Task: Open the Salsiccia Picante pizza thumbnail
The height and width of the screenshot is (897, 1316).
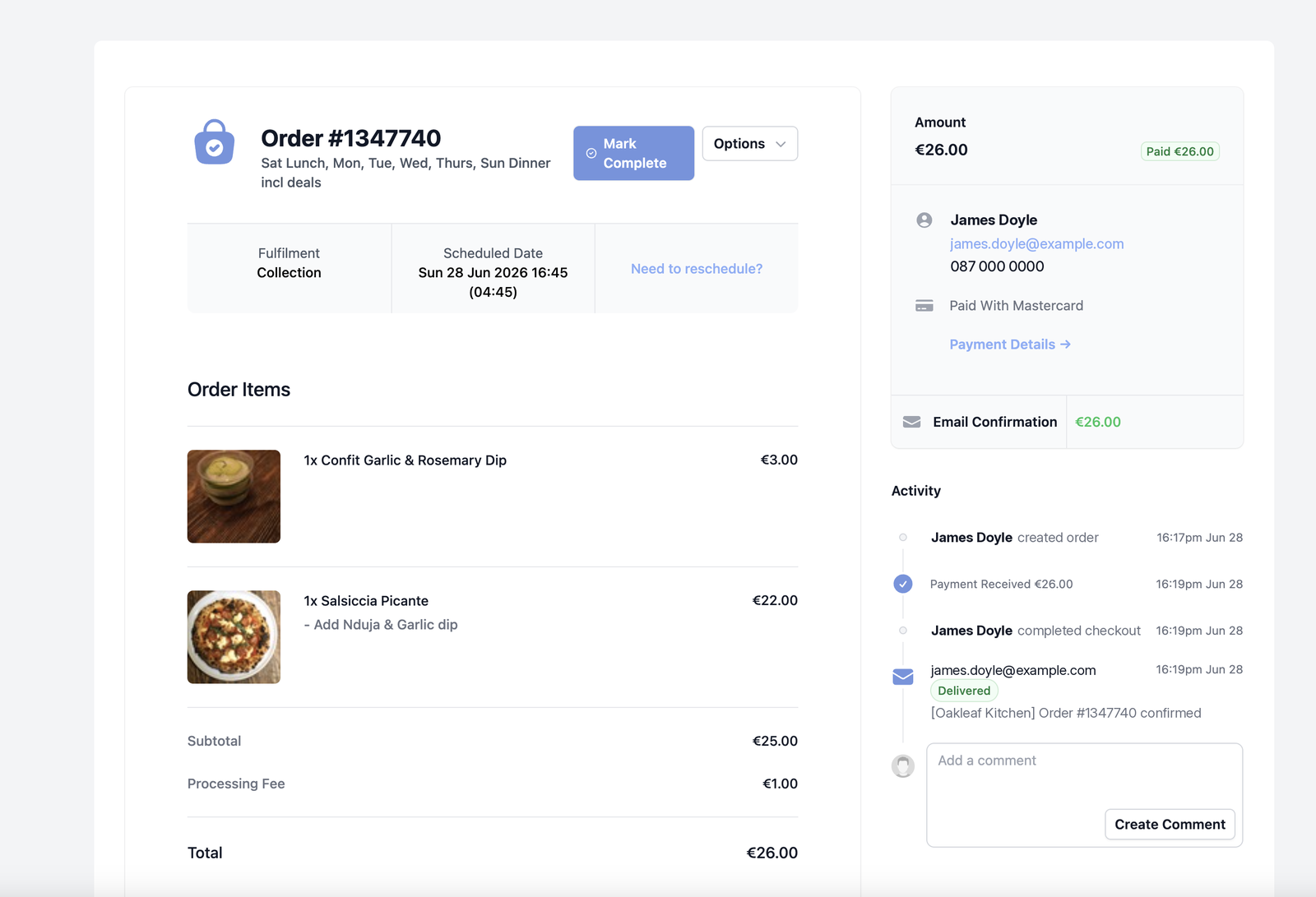Action: (x=234, y=637)
